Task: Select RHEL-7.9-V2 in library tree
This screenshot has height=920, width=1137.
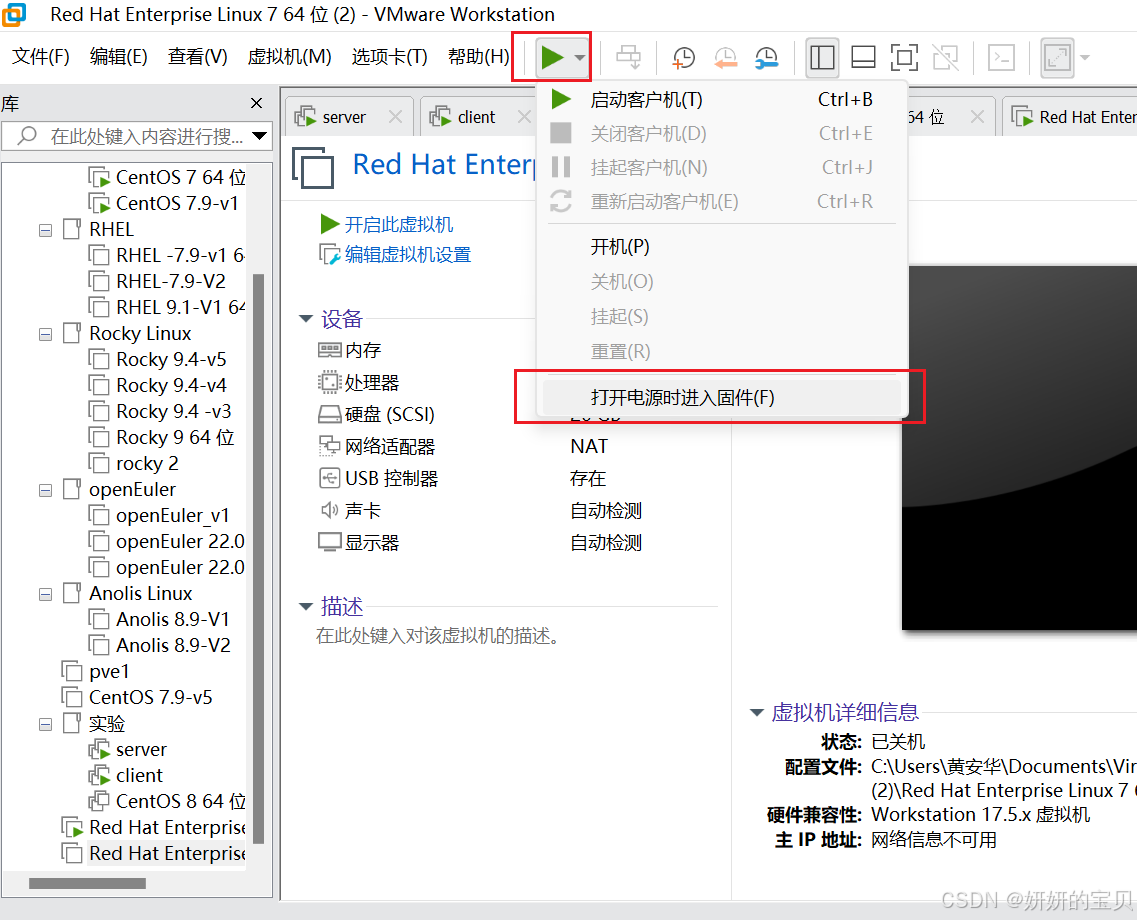Action: pyautogui.click(x=170, y=281)
